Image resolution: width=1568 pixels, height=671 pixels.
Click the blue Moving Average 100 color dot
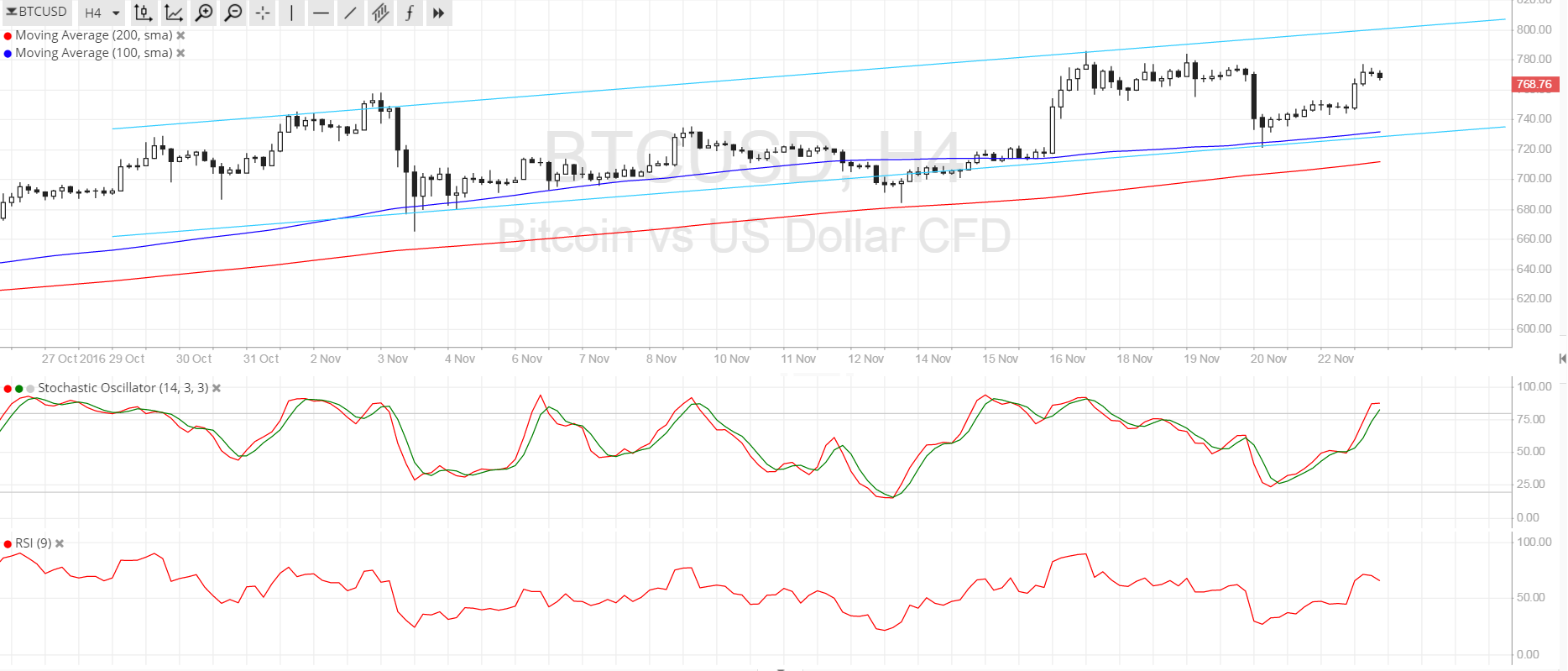pyautogui.click(x=8, y=53)
